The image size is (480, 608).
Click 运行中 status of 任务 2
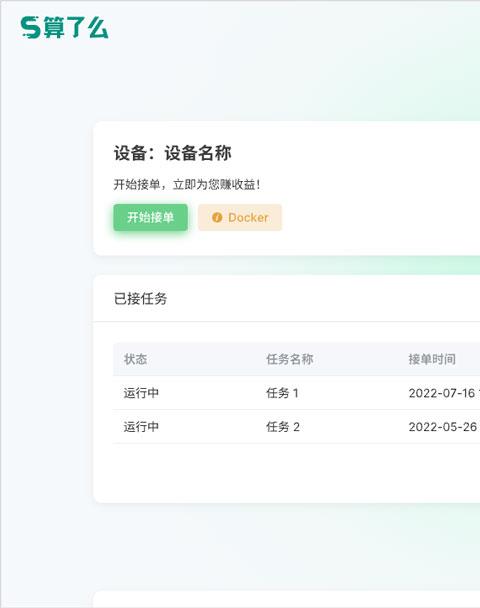pyautogui.click(x=141, y=427)
